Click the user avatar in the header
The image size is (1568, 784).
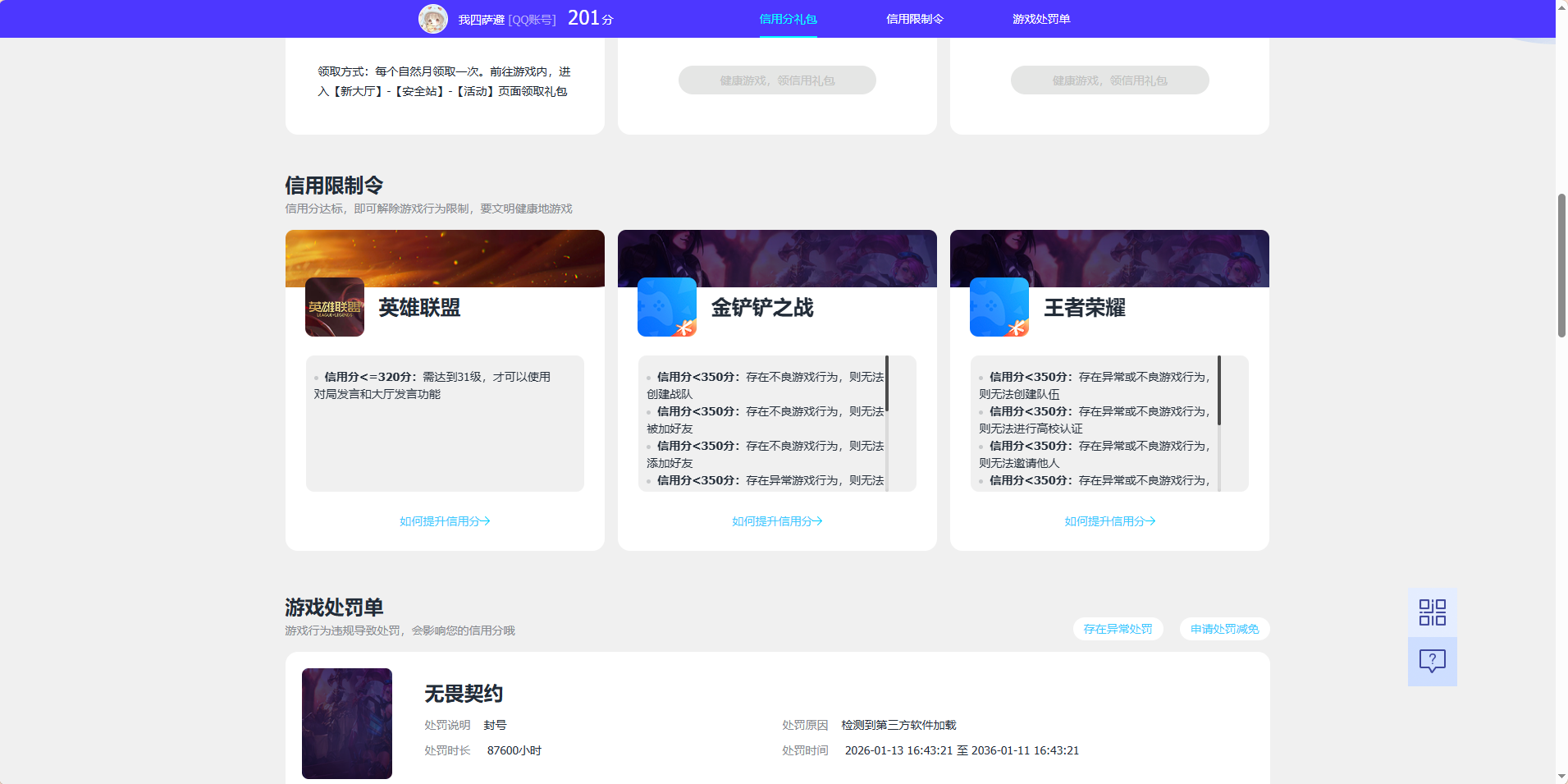coord(433,19)
